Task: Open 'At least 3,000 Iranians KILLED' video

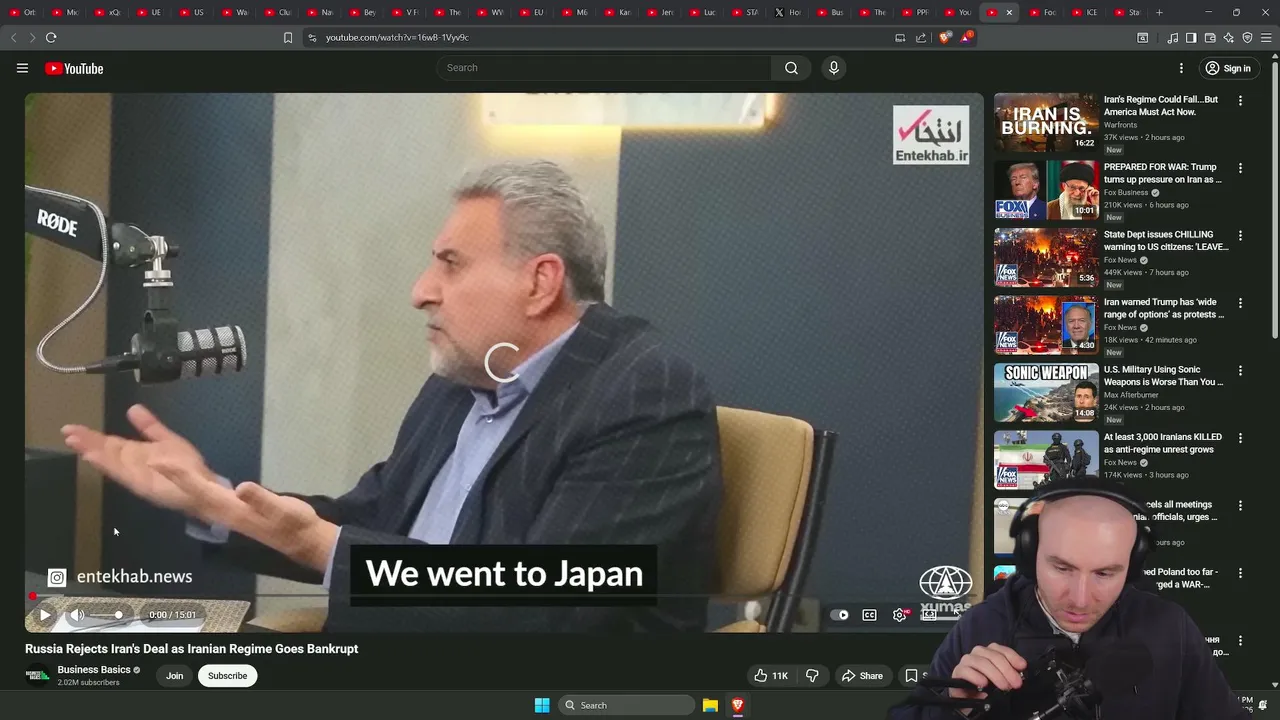Action: click(1163, 443)
